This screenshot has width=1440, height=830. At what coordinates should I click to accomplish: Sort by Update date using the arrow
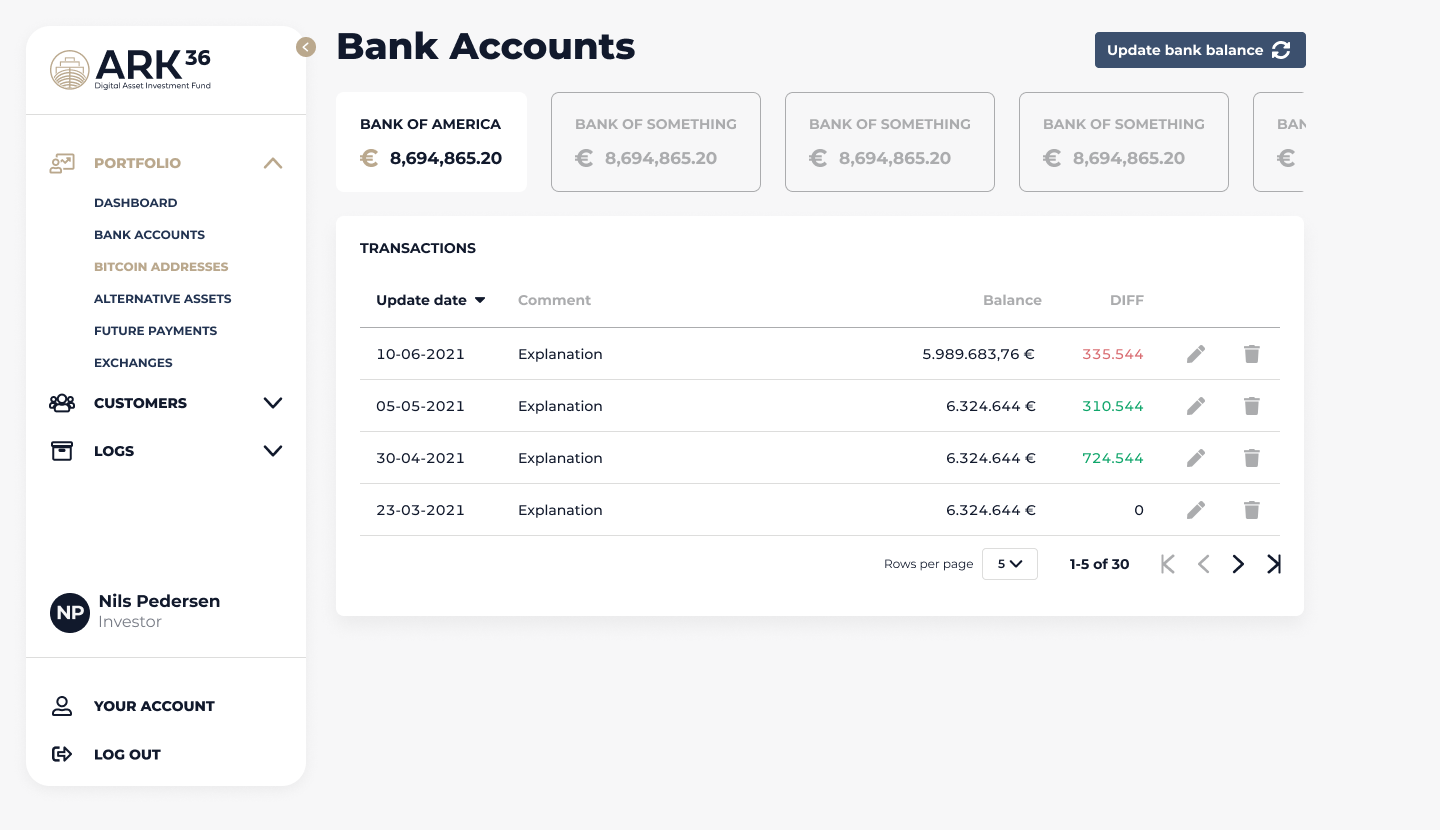[480, 300]
